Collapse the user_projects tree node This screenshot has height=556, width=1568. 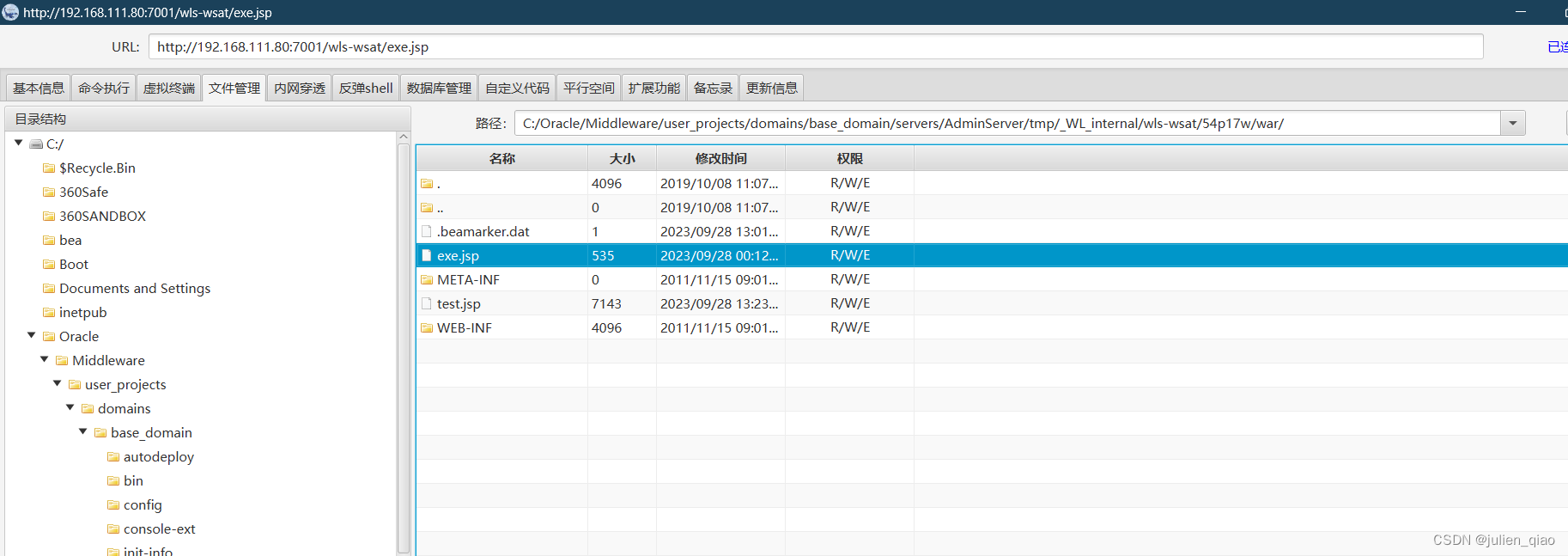58,384
